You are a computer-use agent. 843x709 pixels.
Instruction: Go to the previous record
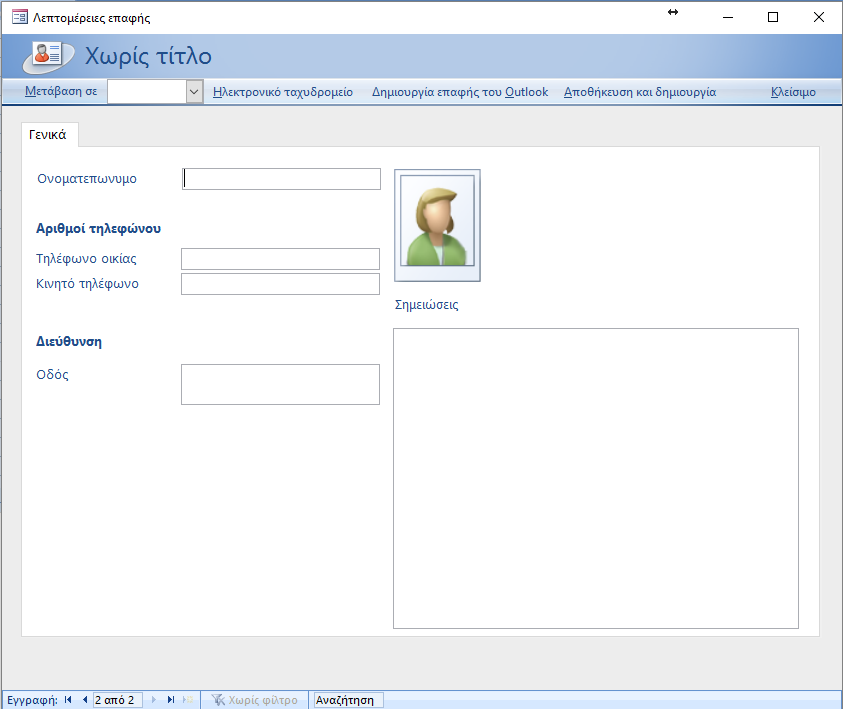click(85, 699)
